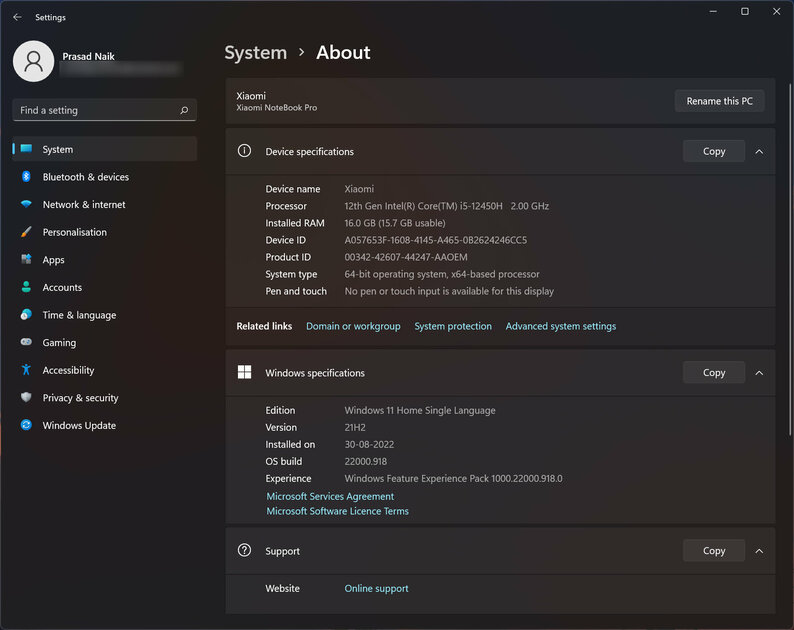
Task: Click the Personalisation paintbrush icon
Action: pyautogui.click(x=26, y=232)
